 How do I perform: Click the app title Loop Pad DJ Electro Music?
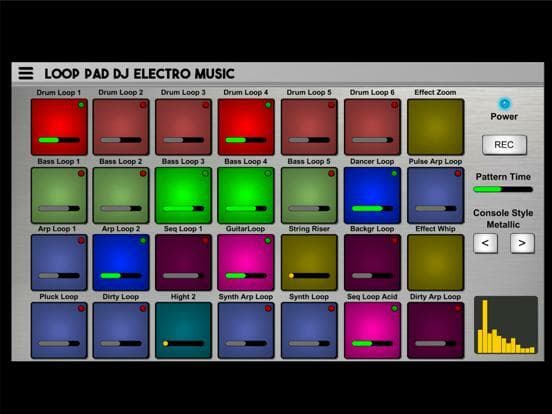point(139,74)
